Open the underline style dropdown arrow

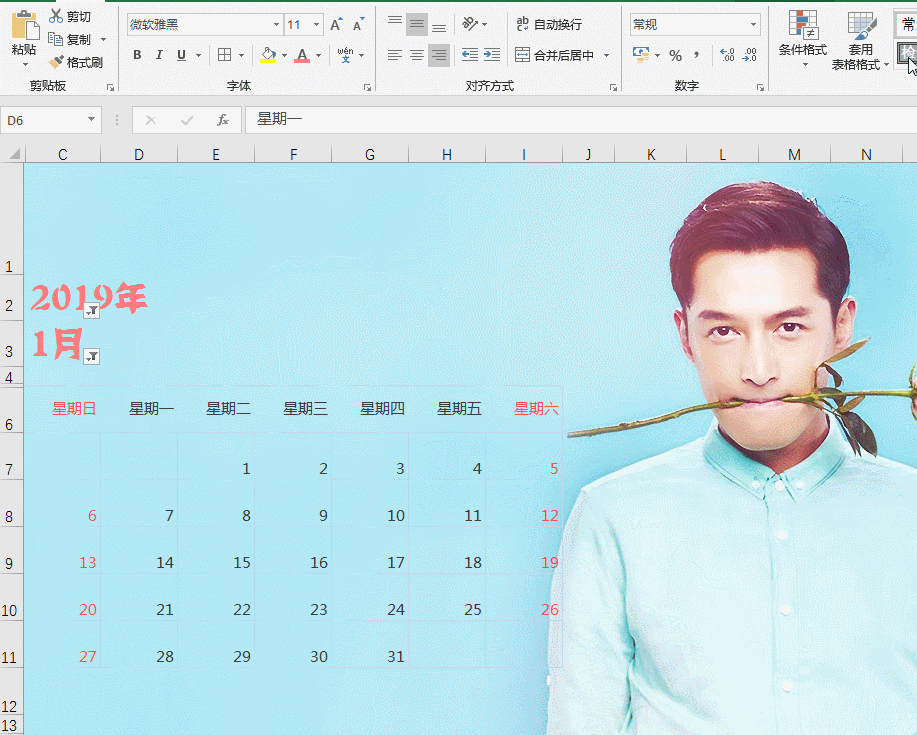click(x=198, y=55)
